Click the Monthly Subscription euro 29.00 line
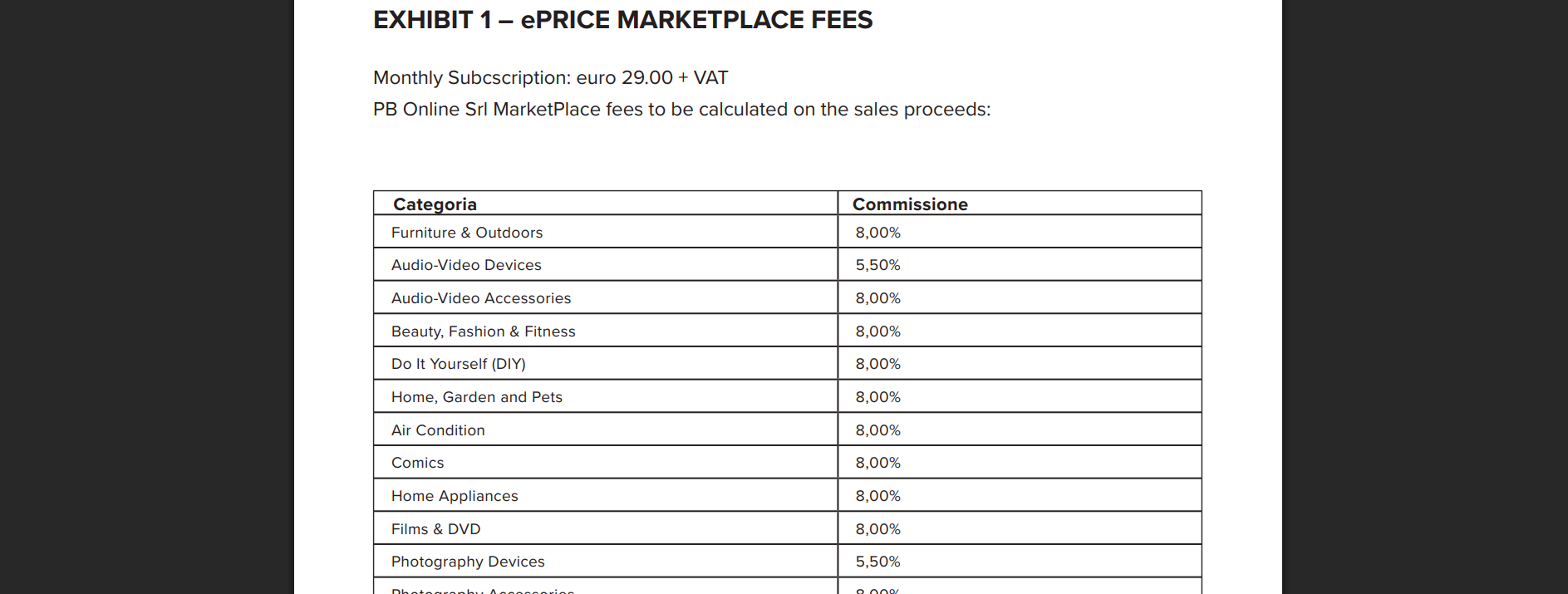Viewport: 1568px width, 594px height. pyautogui.click(x=550, y=78)
